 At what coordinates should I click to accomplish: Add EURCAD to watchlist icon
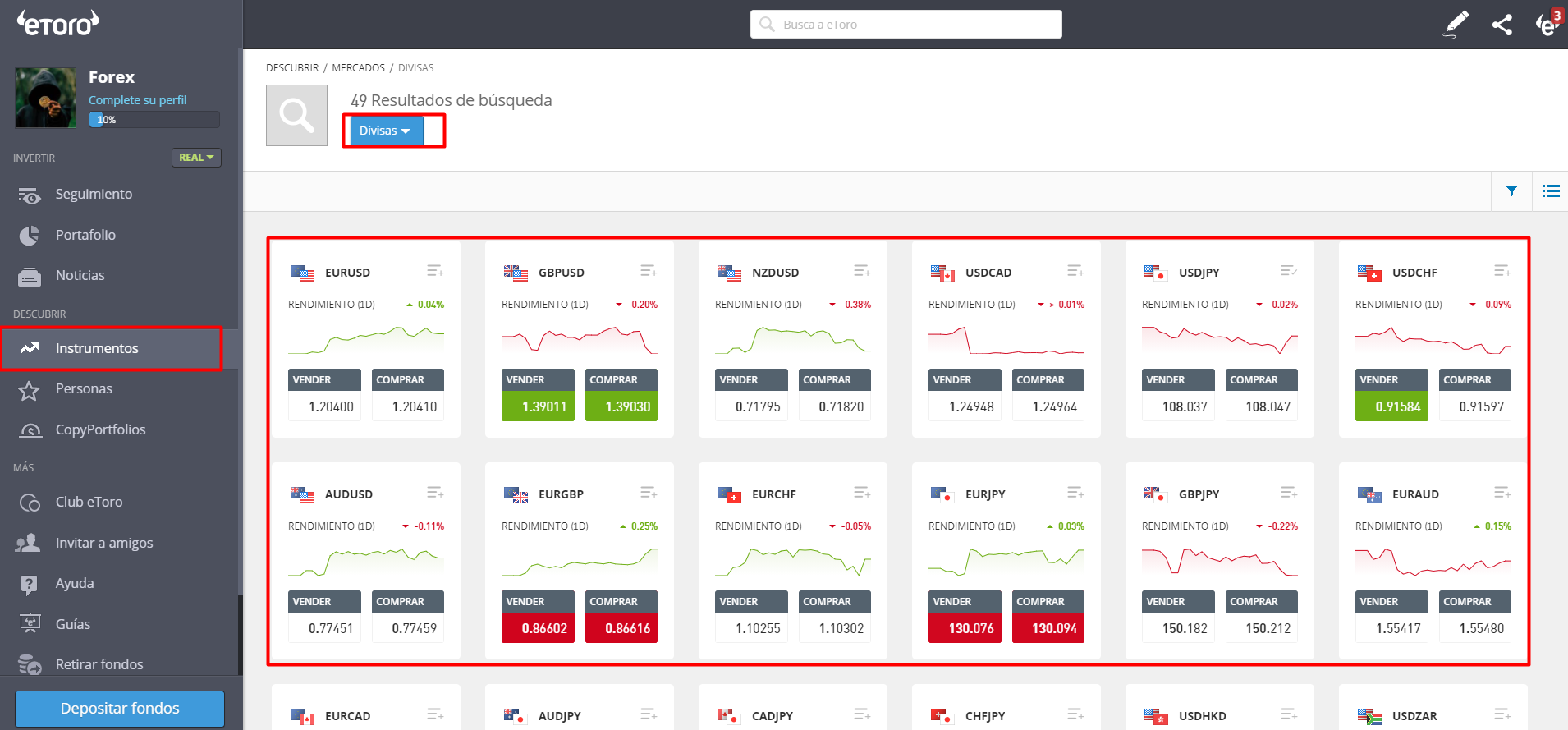(x=435, y=714)
